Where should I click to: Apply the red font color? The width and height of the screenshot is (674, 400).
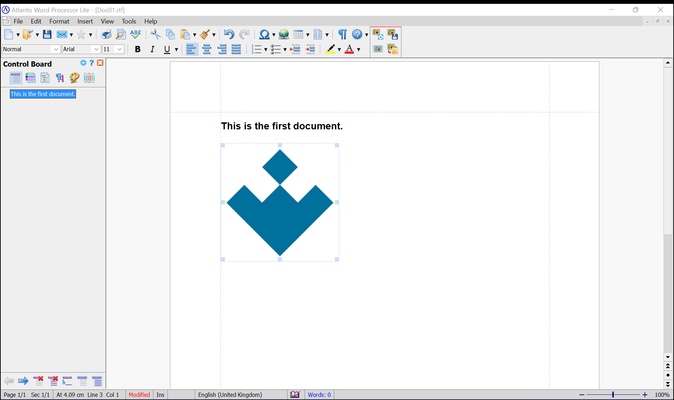349,49
